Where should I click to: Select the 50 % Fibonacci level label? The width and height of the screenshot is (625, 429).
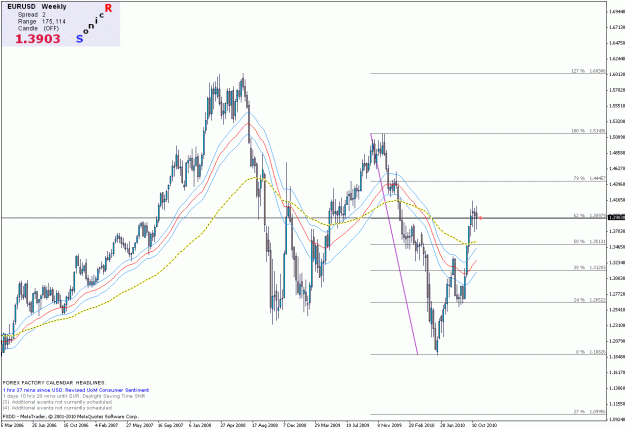[x=589, y=242]
